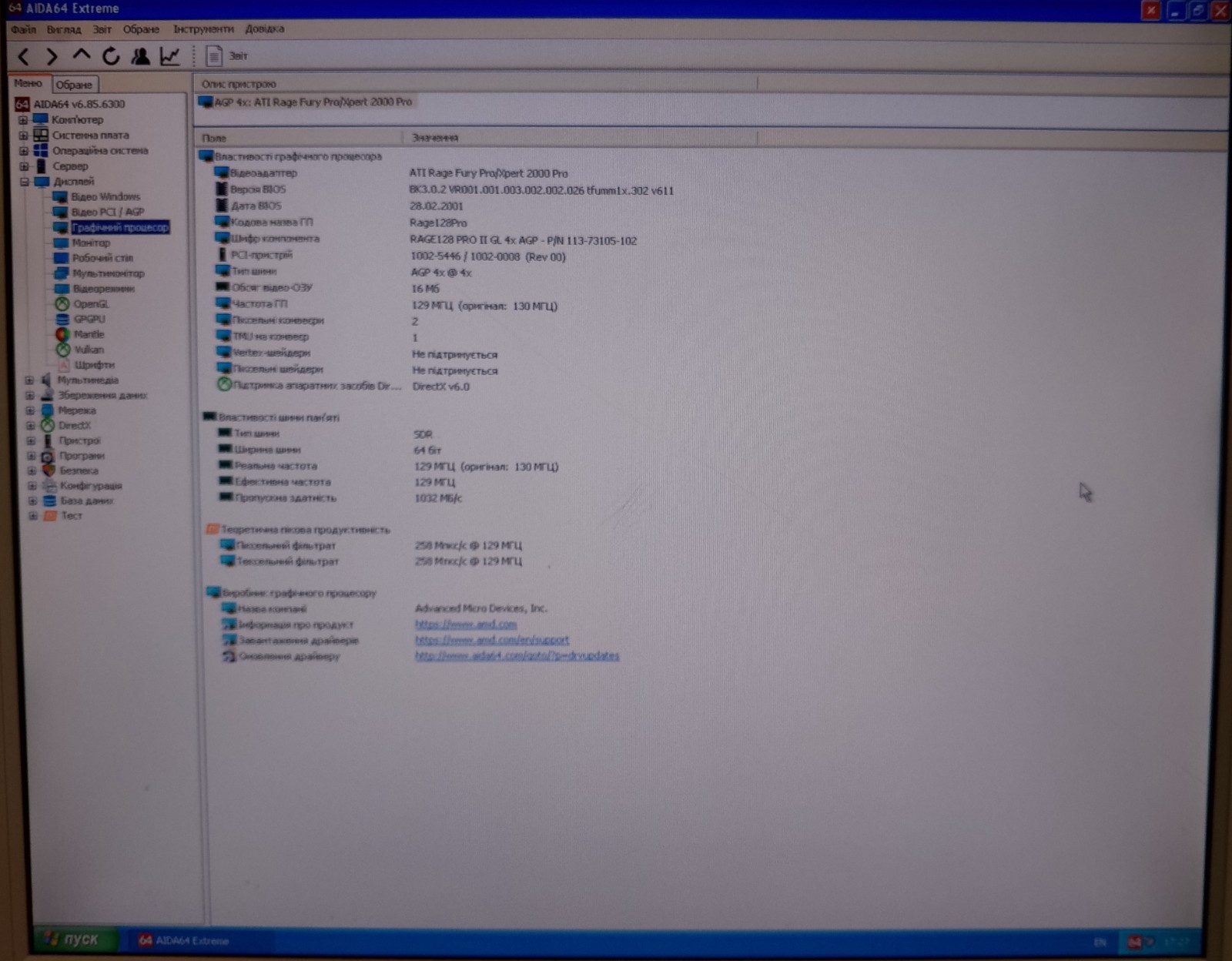
Task: Open the Обране menu in menu bar
Action: (141, 29)
